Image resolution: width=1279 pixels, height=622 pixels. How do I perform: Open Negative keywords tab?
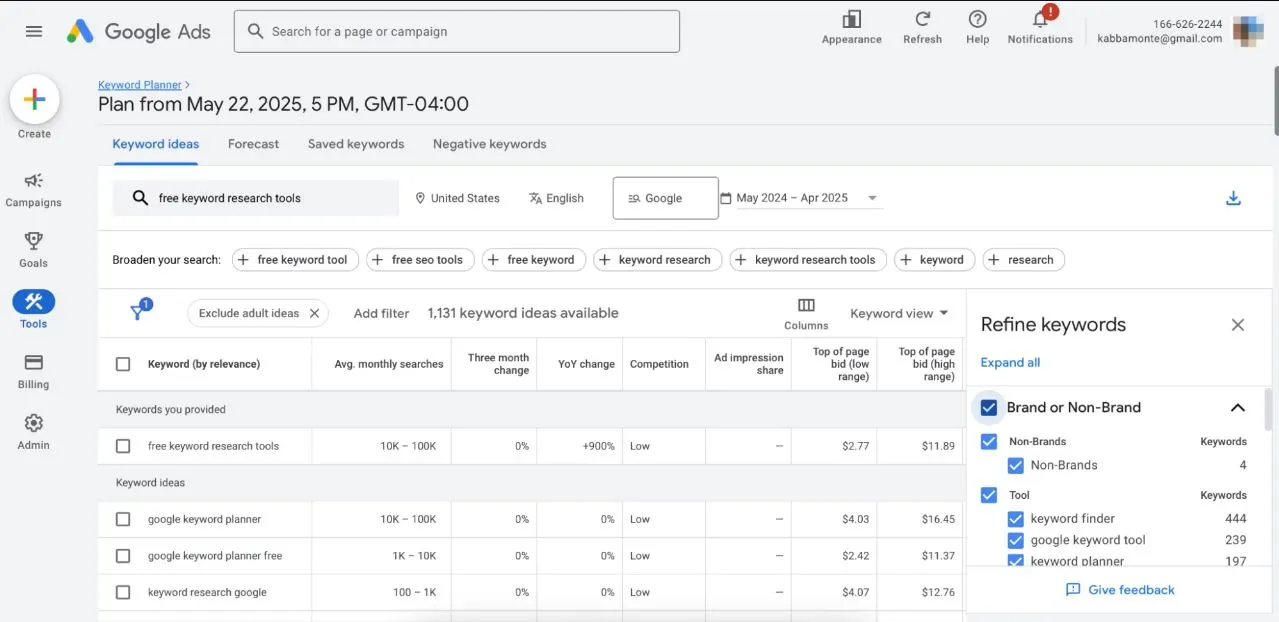pos(489,144)
